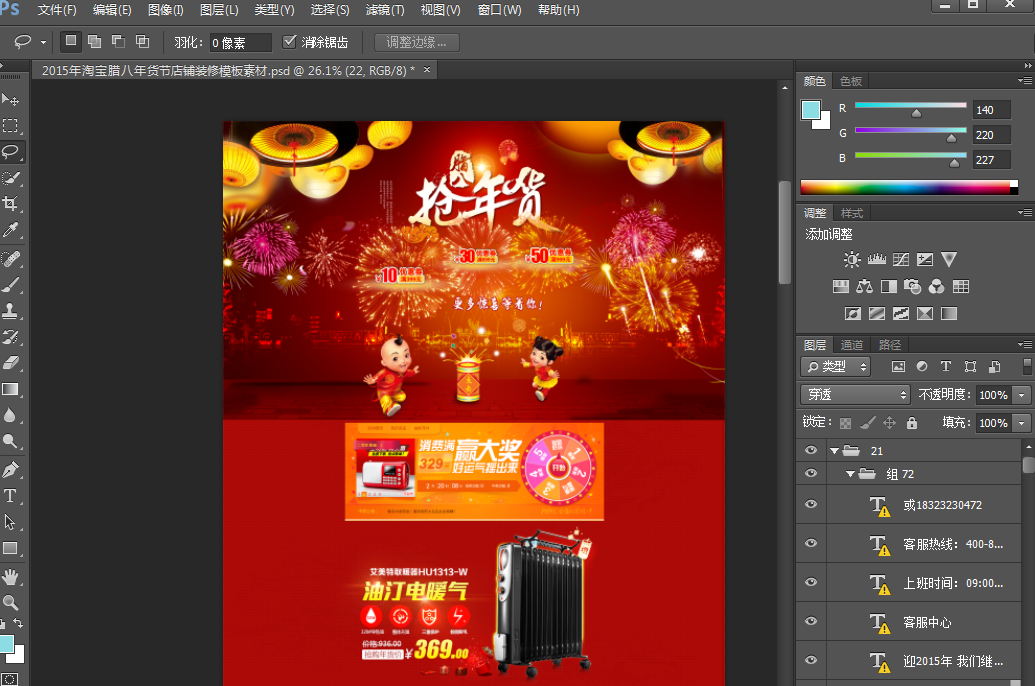Toggle layer filtering switch on
The height and width of the screenshot is (686, 1035).
1026,366
